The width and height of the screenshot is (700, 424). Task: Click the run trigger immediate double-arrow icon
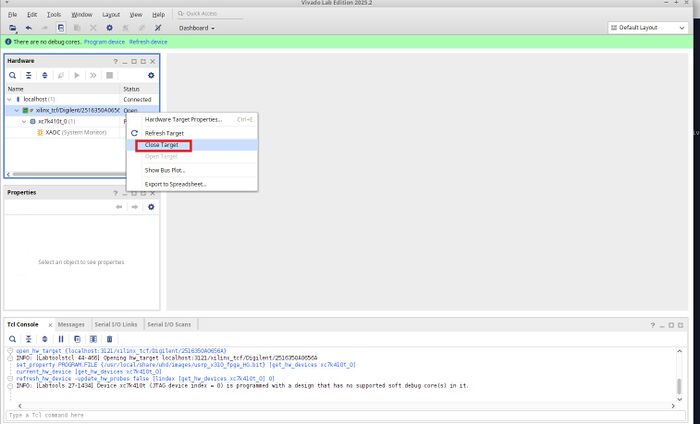93,75
